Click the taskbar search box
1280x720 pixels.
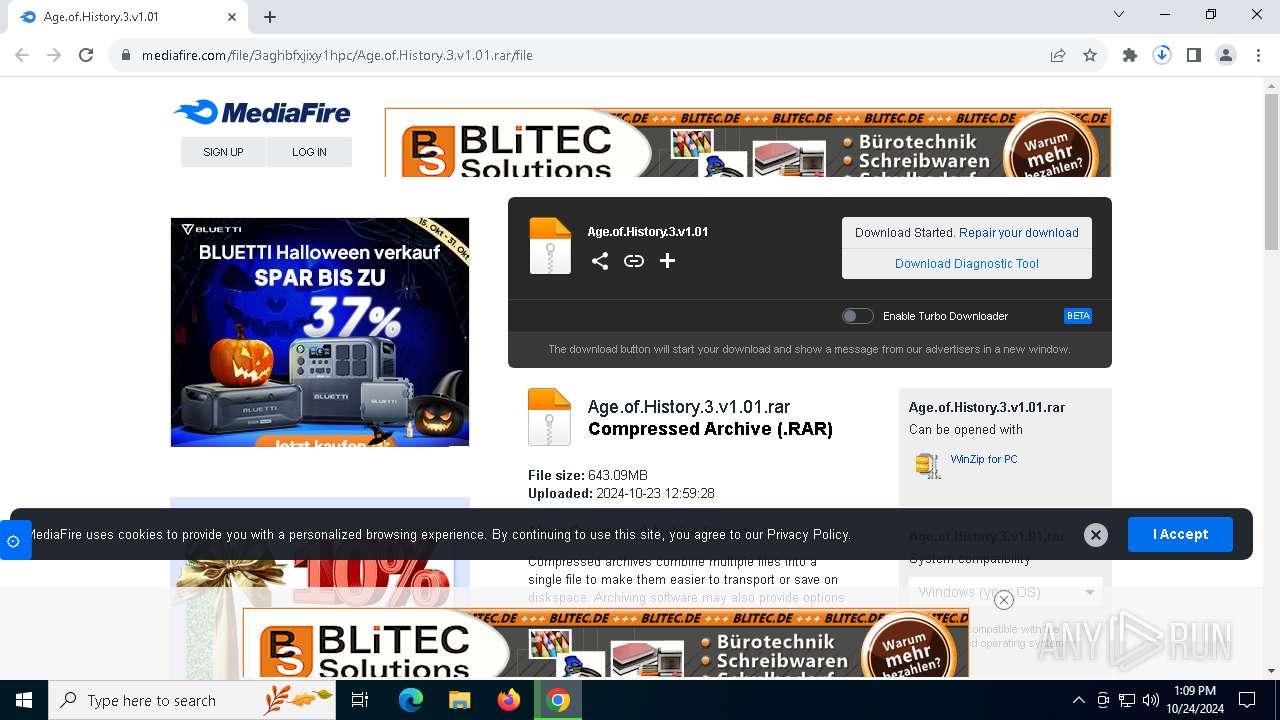[x=192, y=700]
